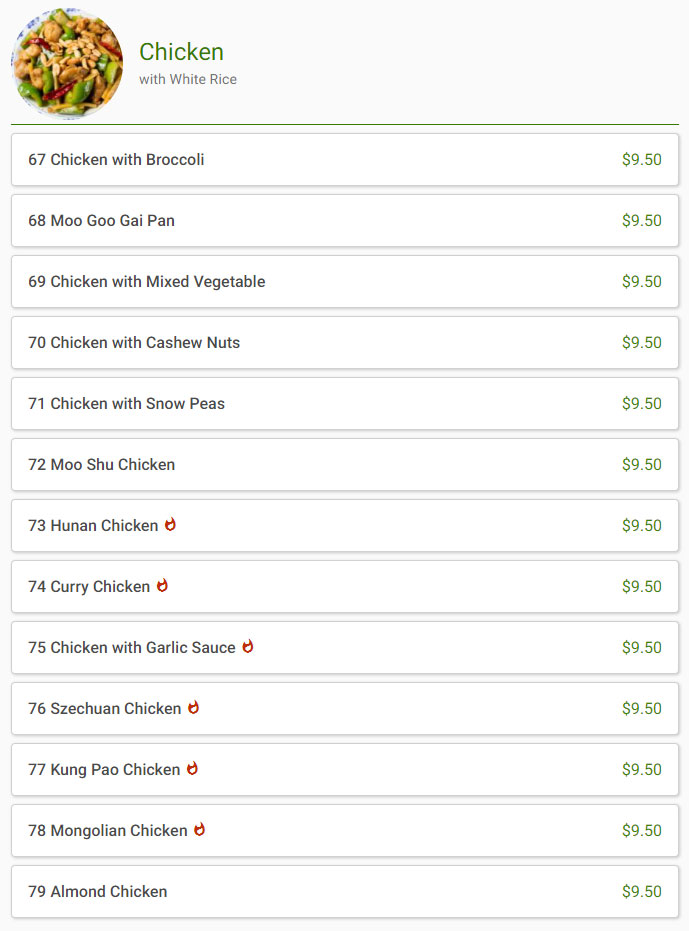The image size is (689, 931).
Task: Select 67 Chicken with Broccoli
Action: [344, 160]
